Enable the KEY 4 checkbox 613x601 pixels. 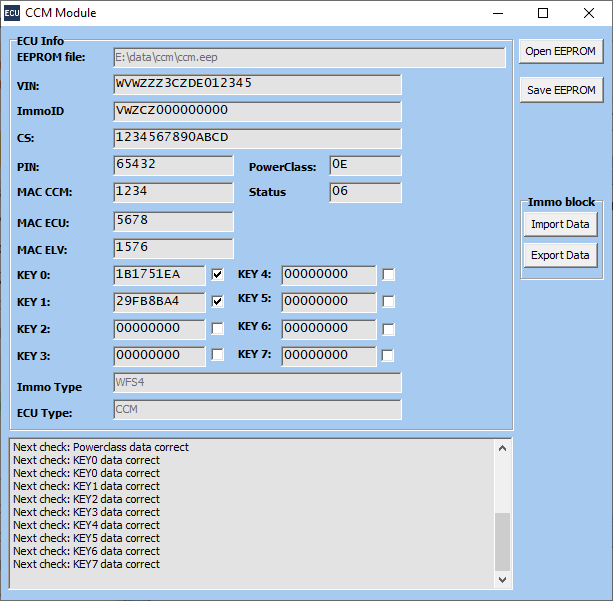[x=388, y=274]
